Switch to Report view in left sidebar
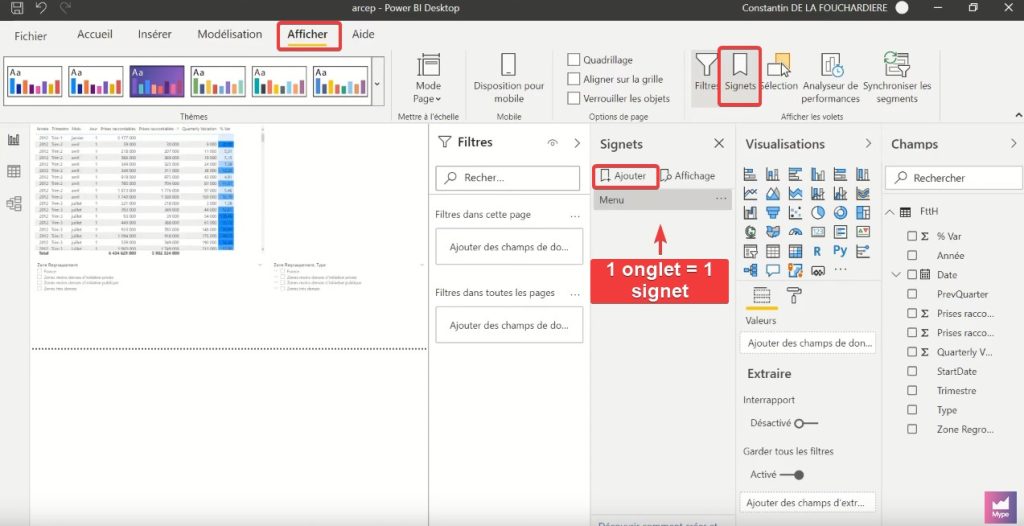 coord(14,140)
